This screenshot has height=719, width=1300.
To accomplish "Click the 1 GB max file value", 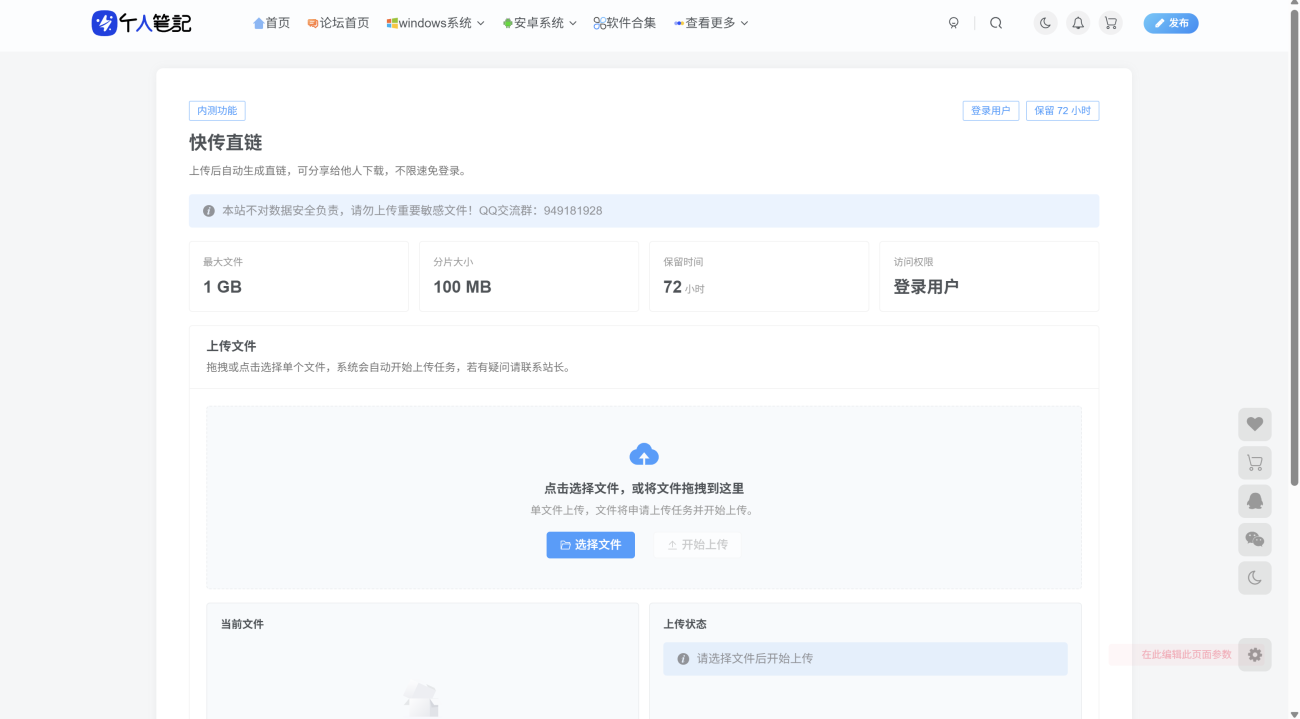I will (223, 287).
